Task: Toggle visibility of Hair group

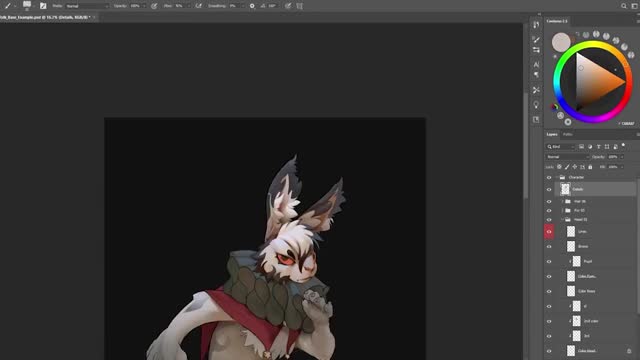Action: [549, 202]
